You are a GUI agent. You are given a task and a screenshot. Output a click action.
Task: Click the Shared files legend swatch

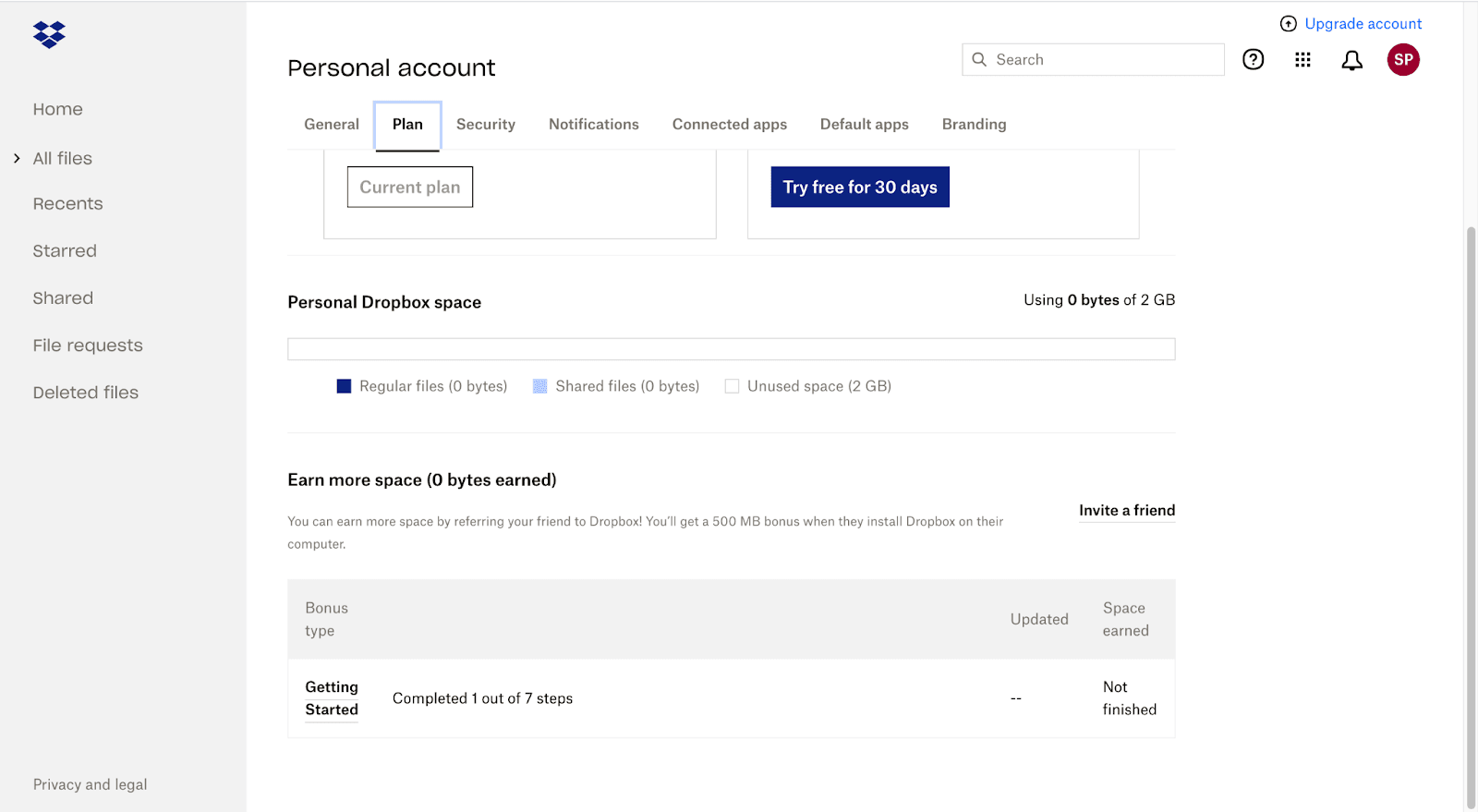pyautogui.click(x=540, y=386)
